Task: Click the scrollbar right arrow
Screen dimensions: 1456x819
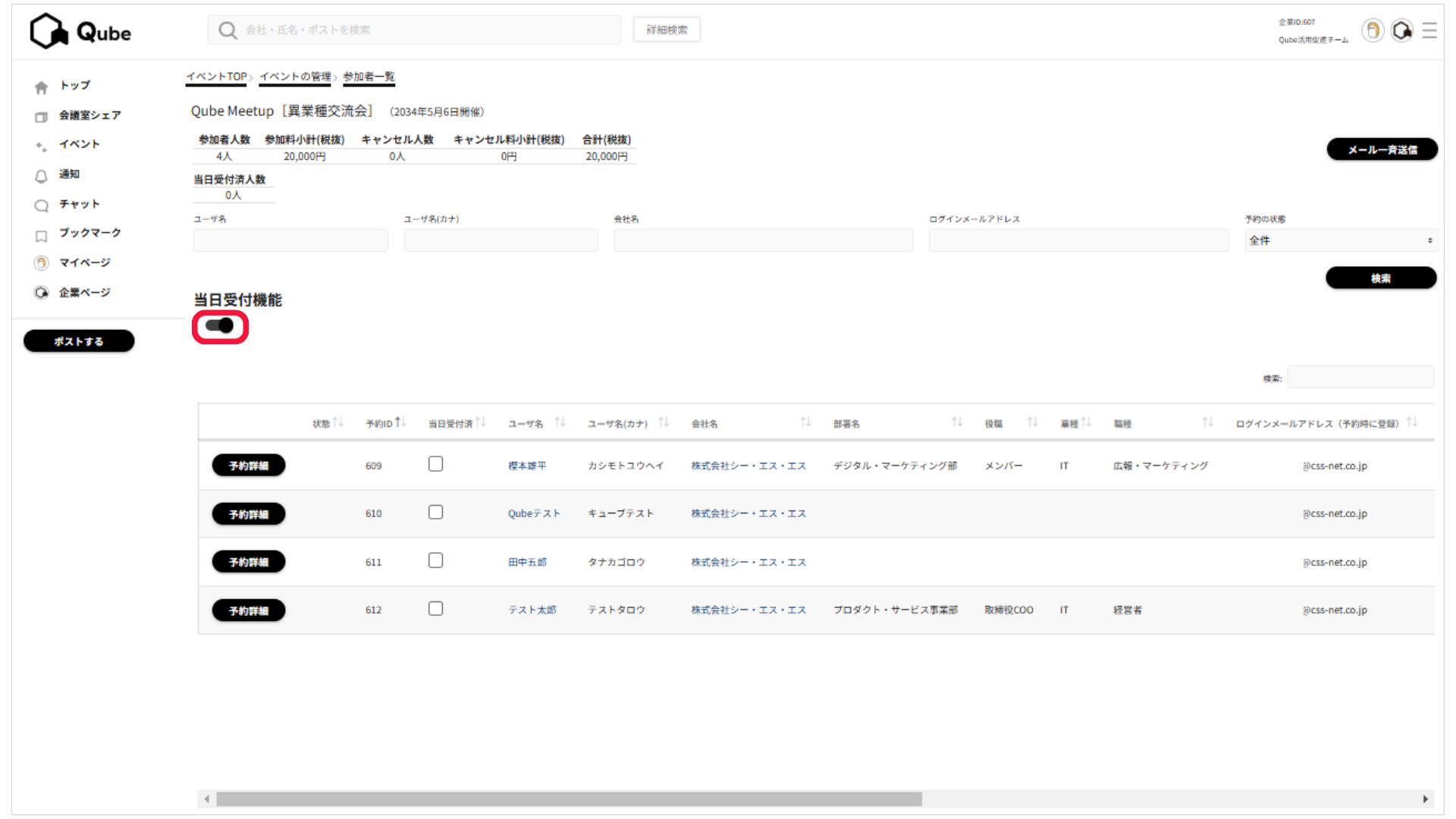Action: tap(1426, 799)
